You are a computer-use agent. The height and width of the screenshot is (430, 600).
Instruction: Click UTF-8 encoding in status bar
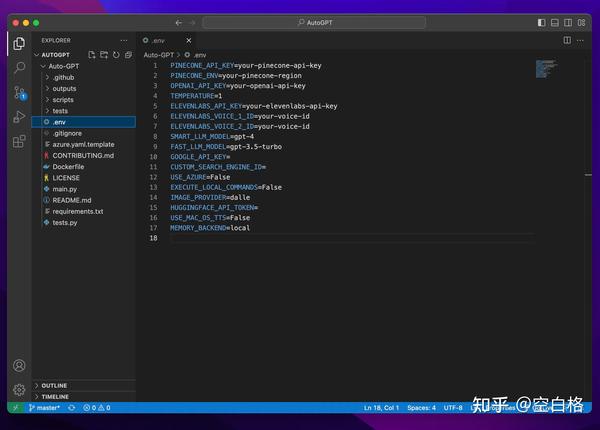(453, 408)
